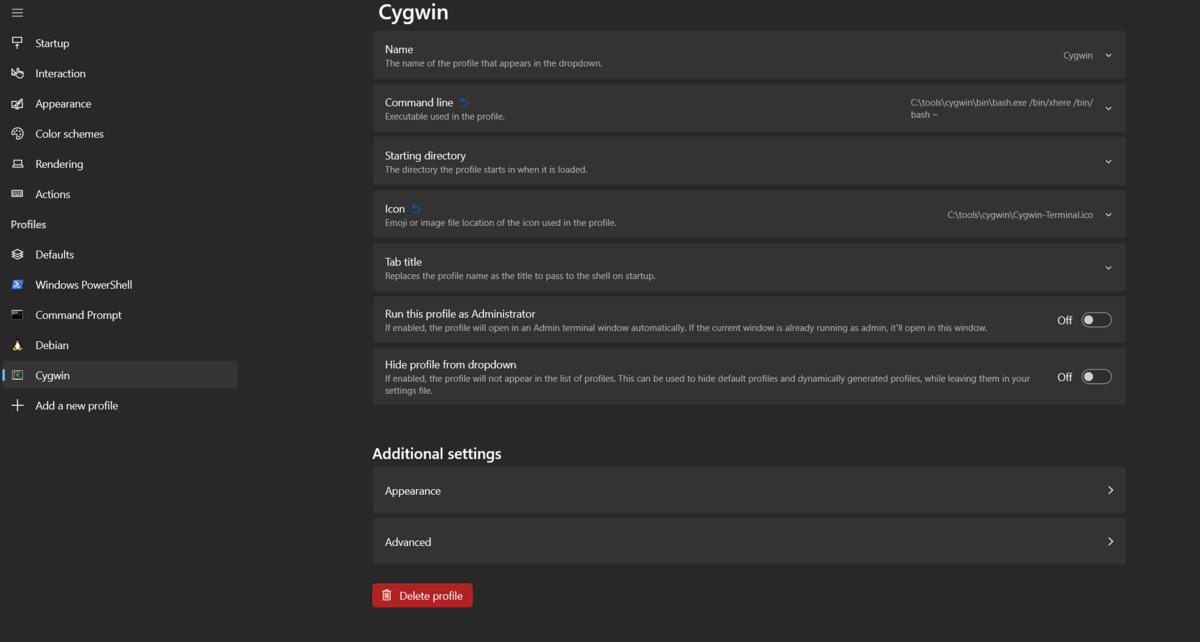Click the Defaults layers icon
Screen dimensions: 1200x642
[x=17, y=255]
